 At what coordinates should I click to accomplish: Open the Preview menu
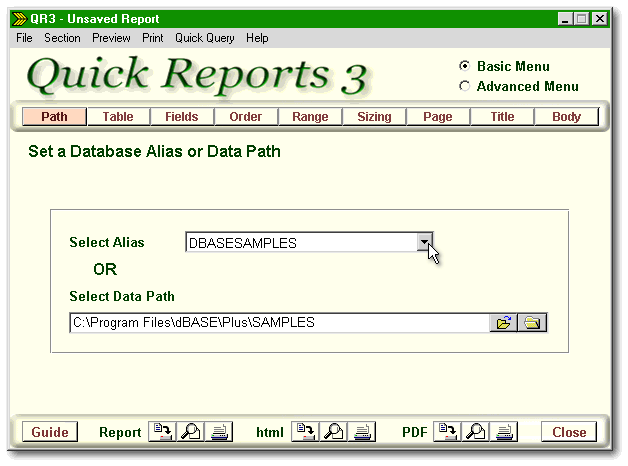(x=111, y=38)
